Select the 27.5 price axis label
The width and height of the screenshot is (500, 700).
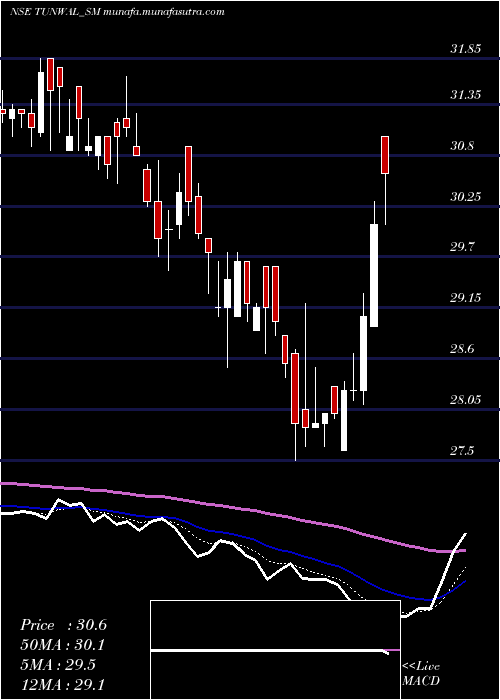click(461, 450)
